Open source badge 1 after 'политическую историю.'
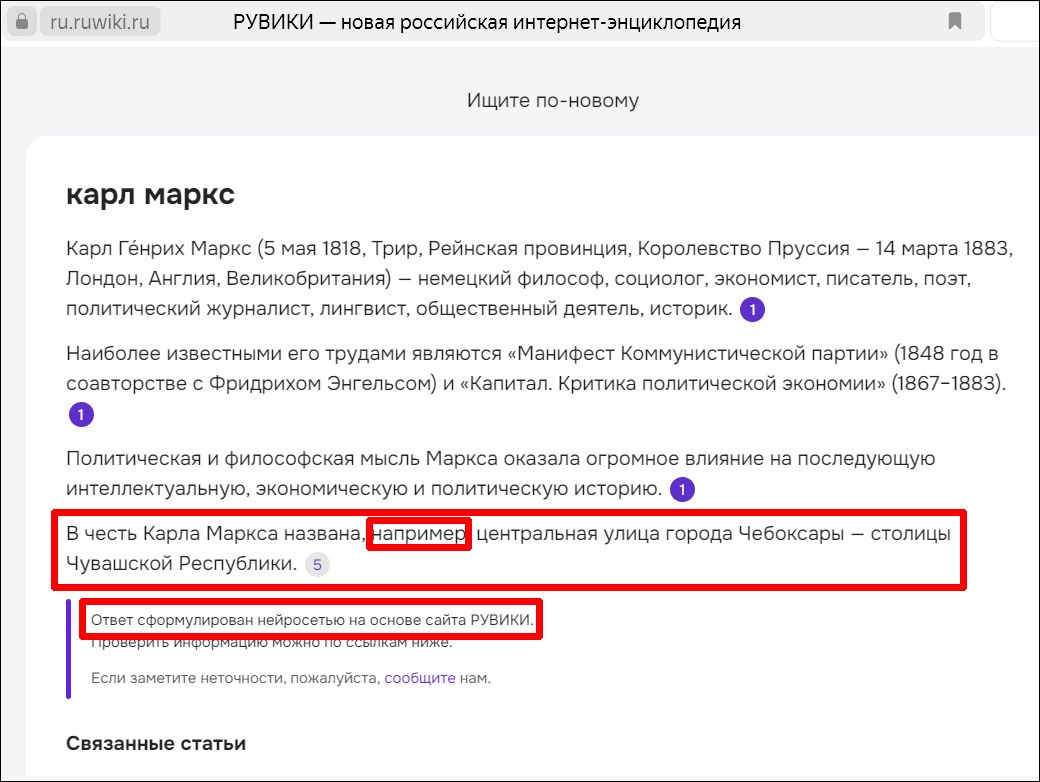 [682, 490]
